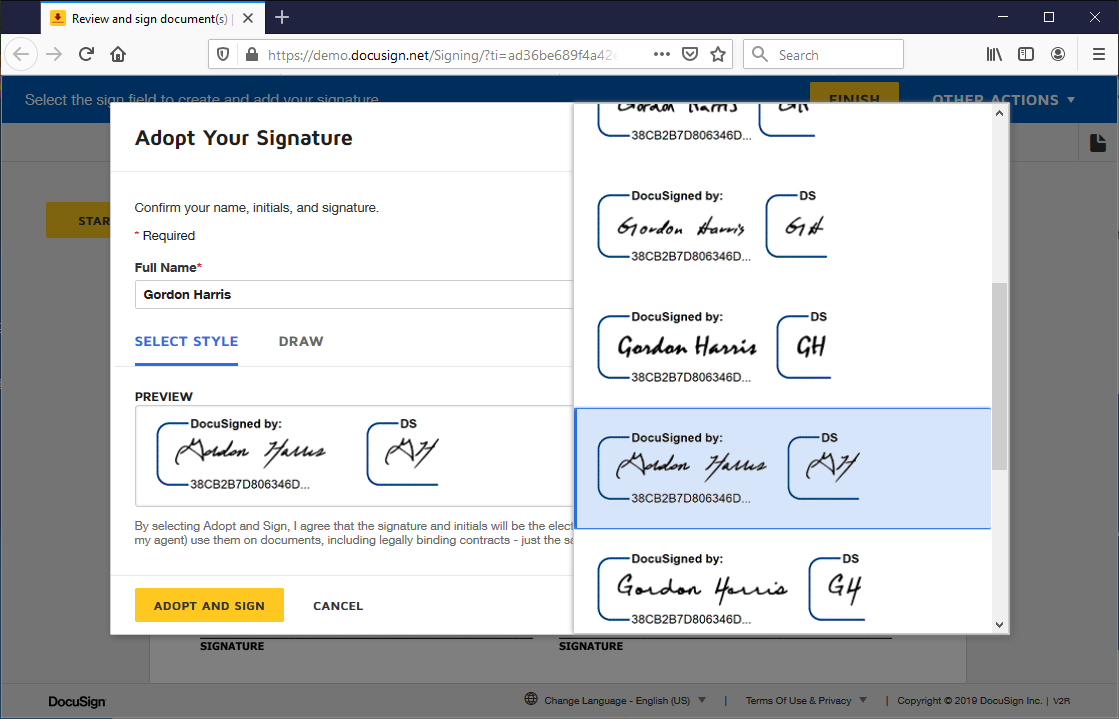Screen dimensions: 1119x719
Task: Open the Firefox hamburger menu
Action: [x=1099, y=54]
